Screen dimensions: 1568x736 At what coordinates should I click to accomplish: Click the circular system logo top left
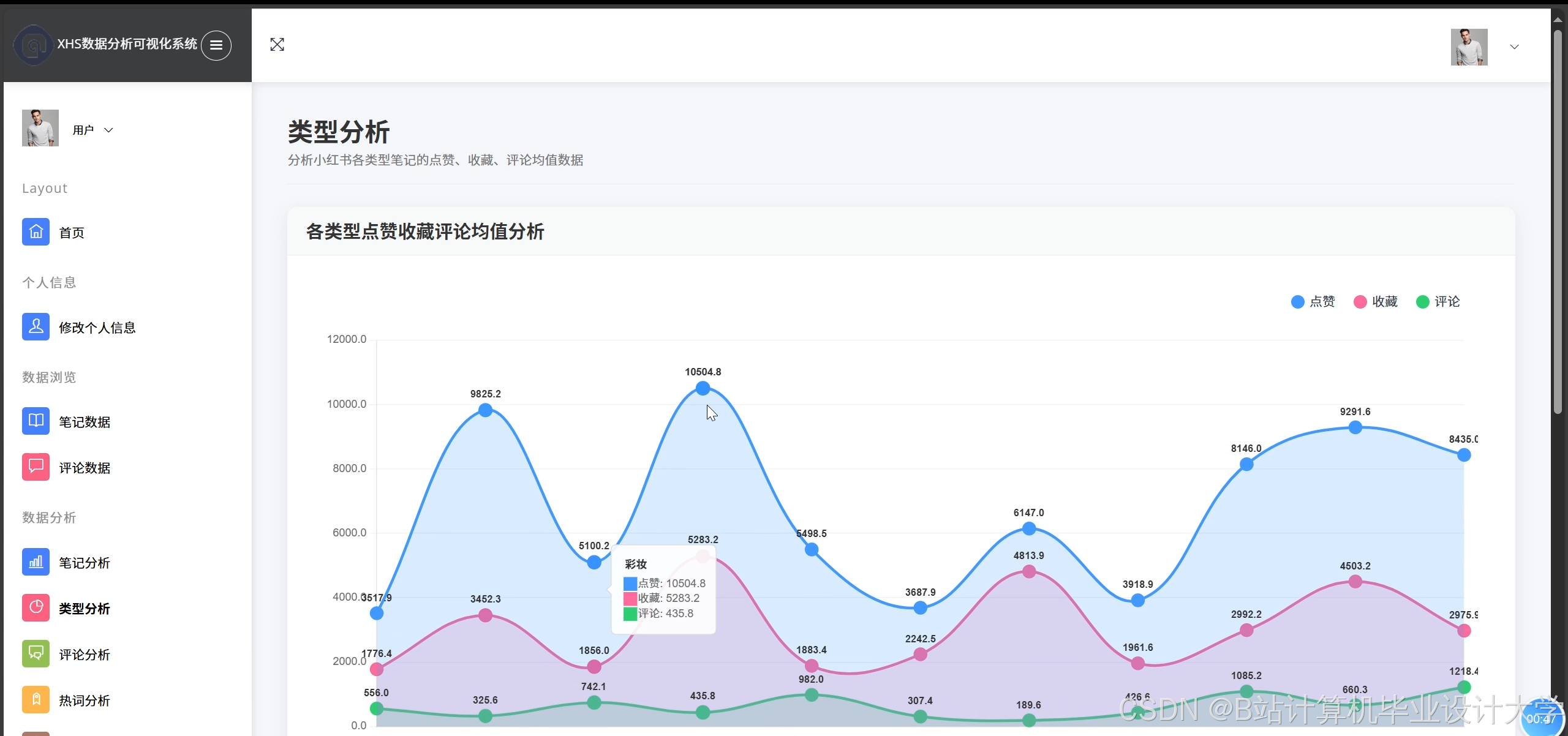34,45
